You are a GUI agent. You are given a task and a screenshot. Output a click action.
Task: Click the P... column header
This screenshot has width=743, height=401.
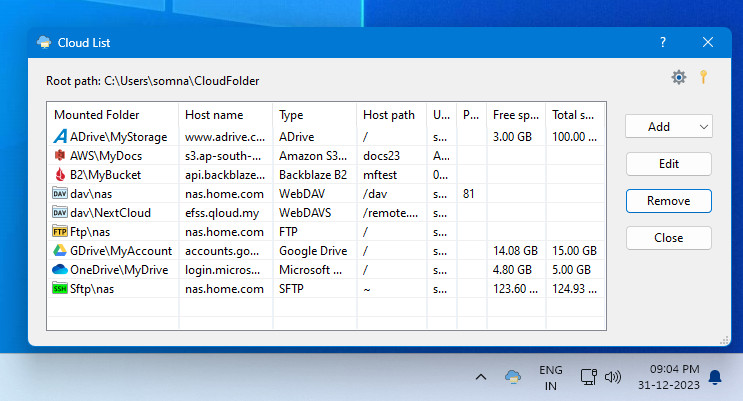(471, 115)
